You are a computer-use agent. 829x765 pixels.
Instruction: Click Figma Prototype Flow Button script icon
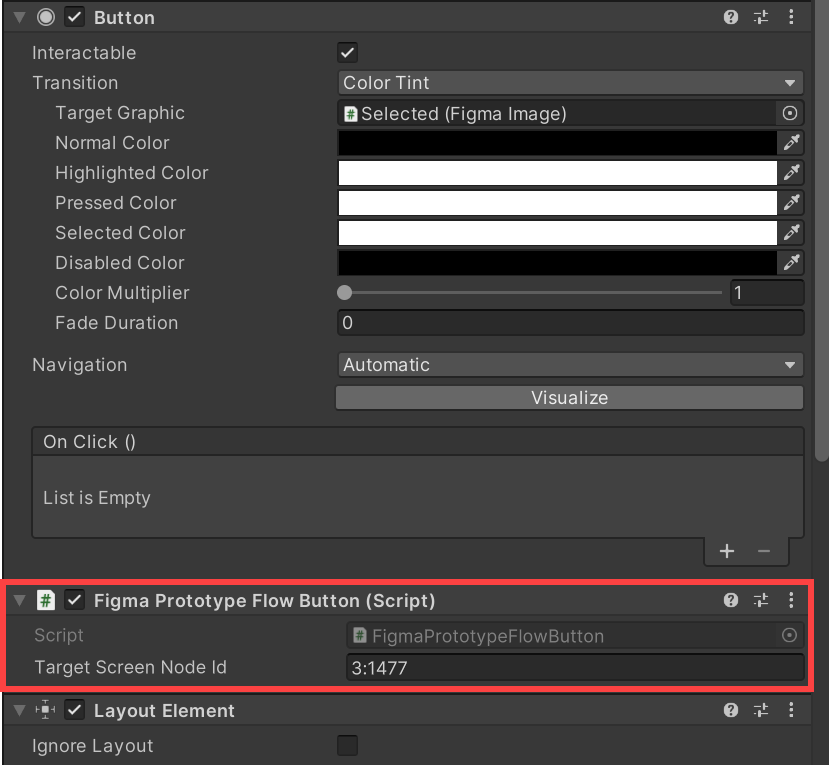(x=46, y=601)
